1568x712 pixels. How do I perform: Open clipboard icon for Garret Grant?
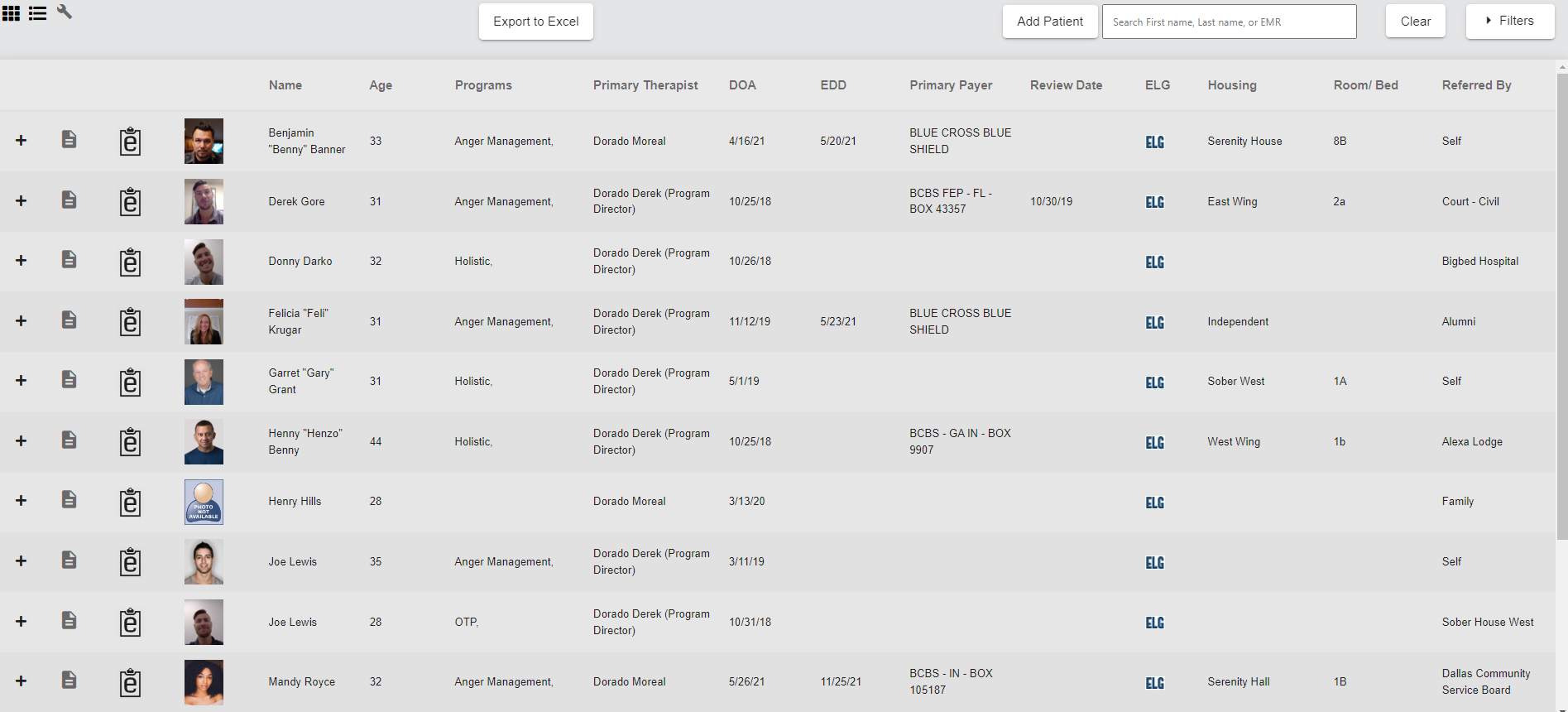coord(130,382)
